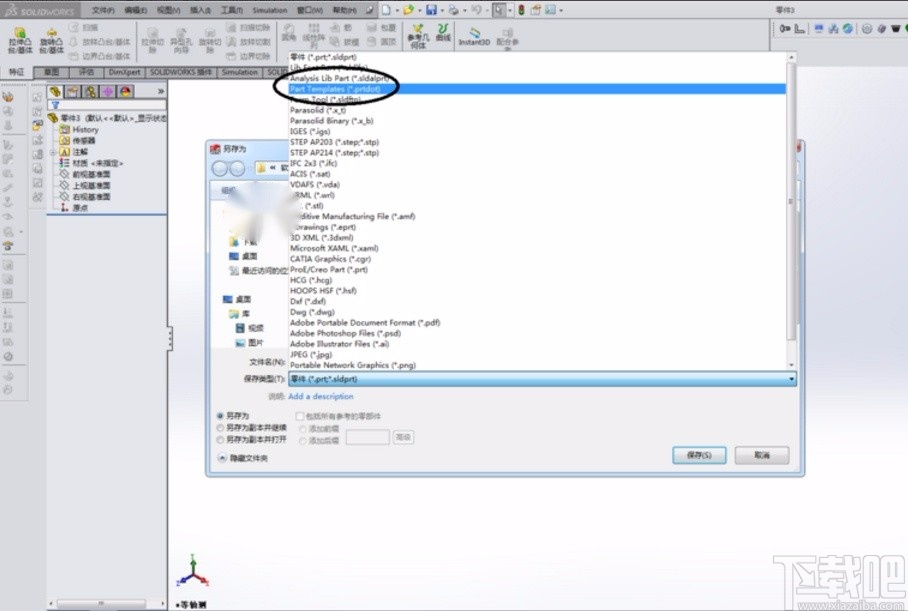This screenshot has height=611, width=908.
Task: Click the Add a description link
Action: coord(321,396)
